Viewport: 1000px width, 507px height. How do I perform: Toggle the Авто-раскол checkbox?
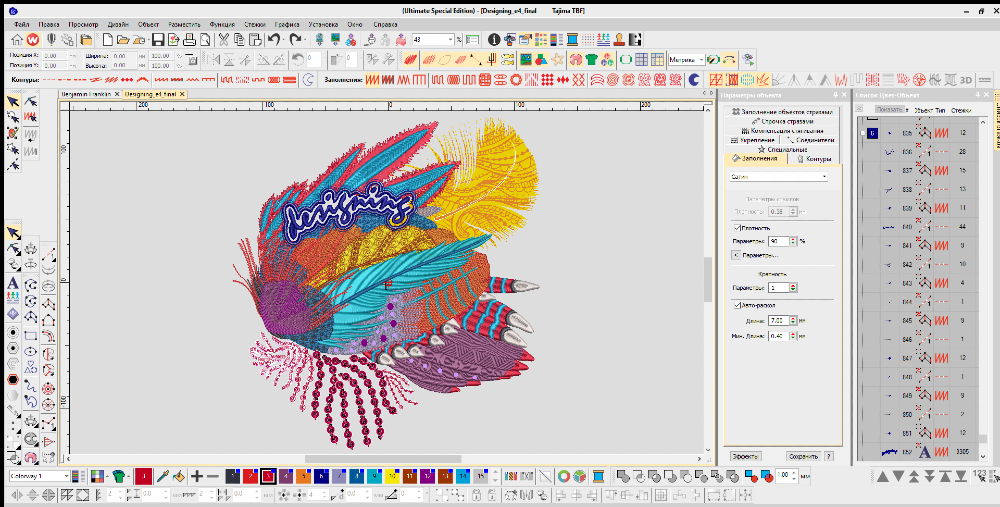pyautogui.click(x=737, y=305)
